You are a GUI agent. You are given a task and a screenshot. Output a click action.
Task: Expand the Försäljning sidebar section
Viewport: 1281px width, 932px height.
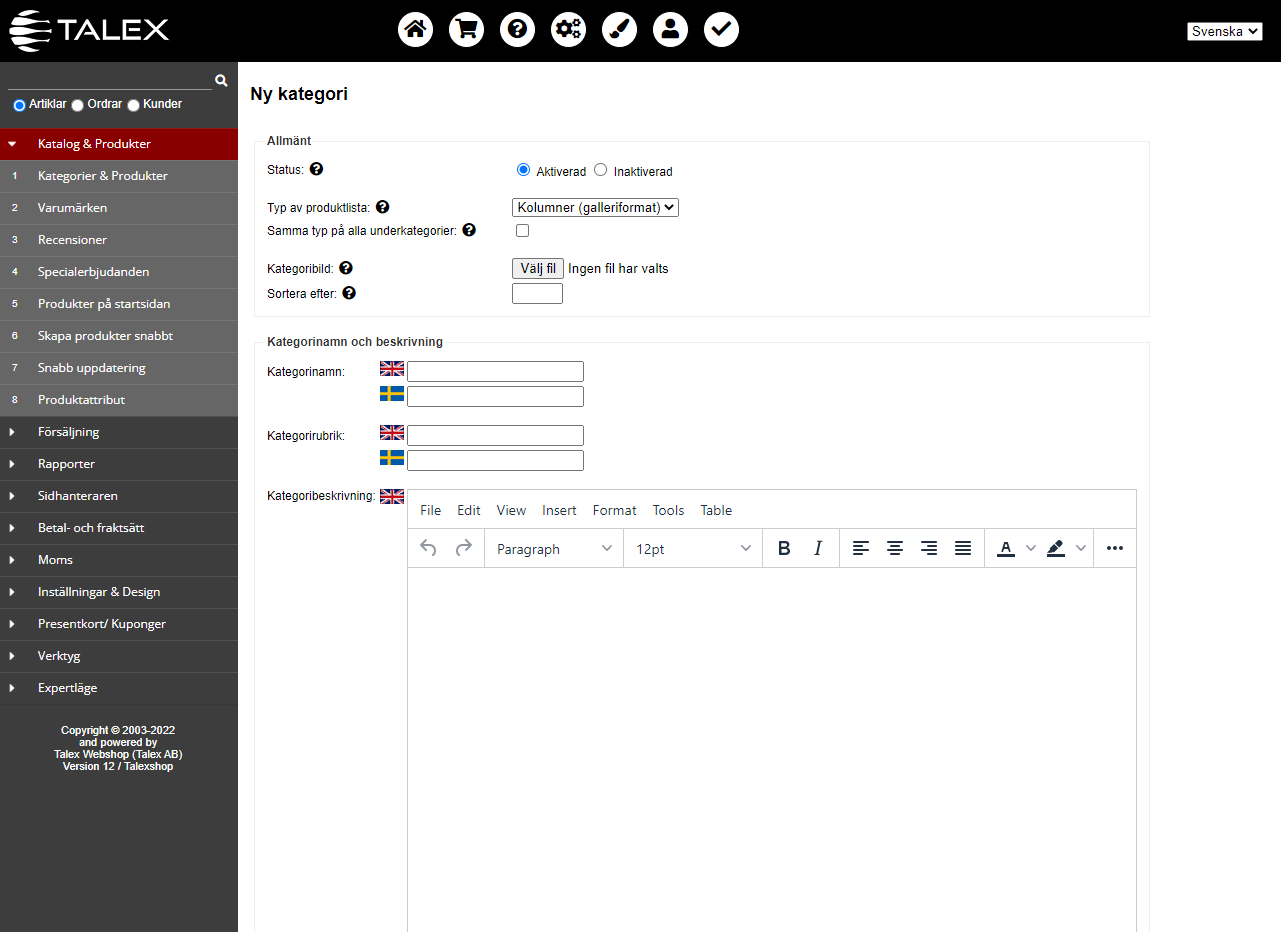coord(119,432)
